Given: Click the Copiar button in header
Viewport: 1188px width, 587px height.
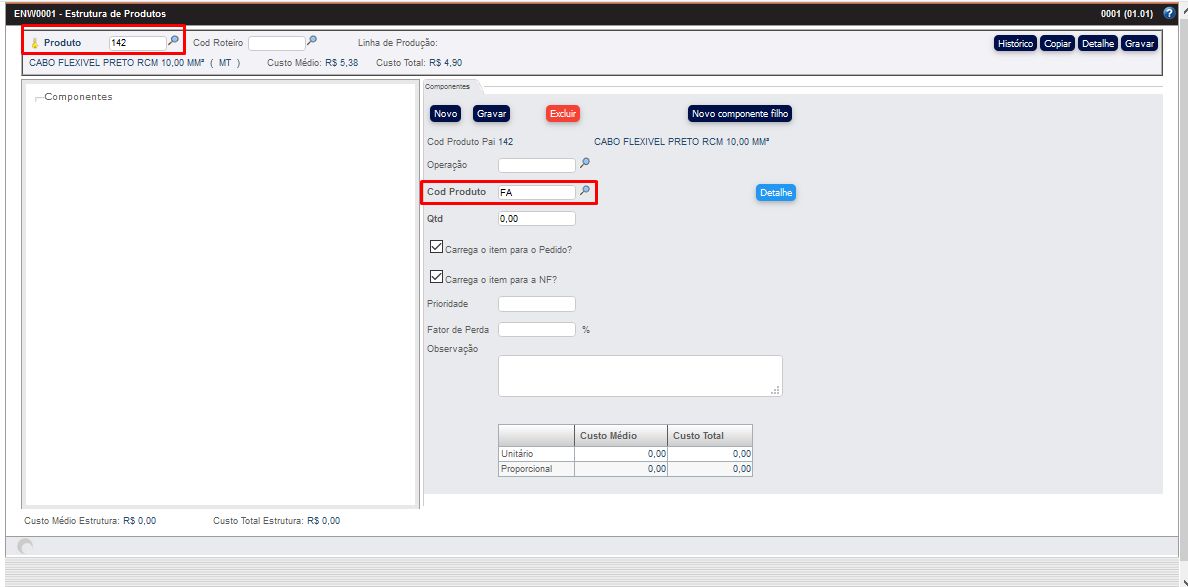Looking at the screenshot, I should pyautogui.click(x=1057, y=44).
